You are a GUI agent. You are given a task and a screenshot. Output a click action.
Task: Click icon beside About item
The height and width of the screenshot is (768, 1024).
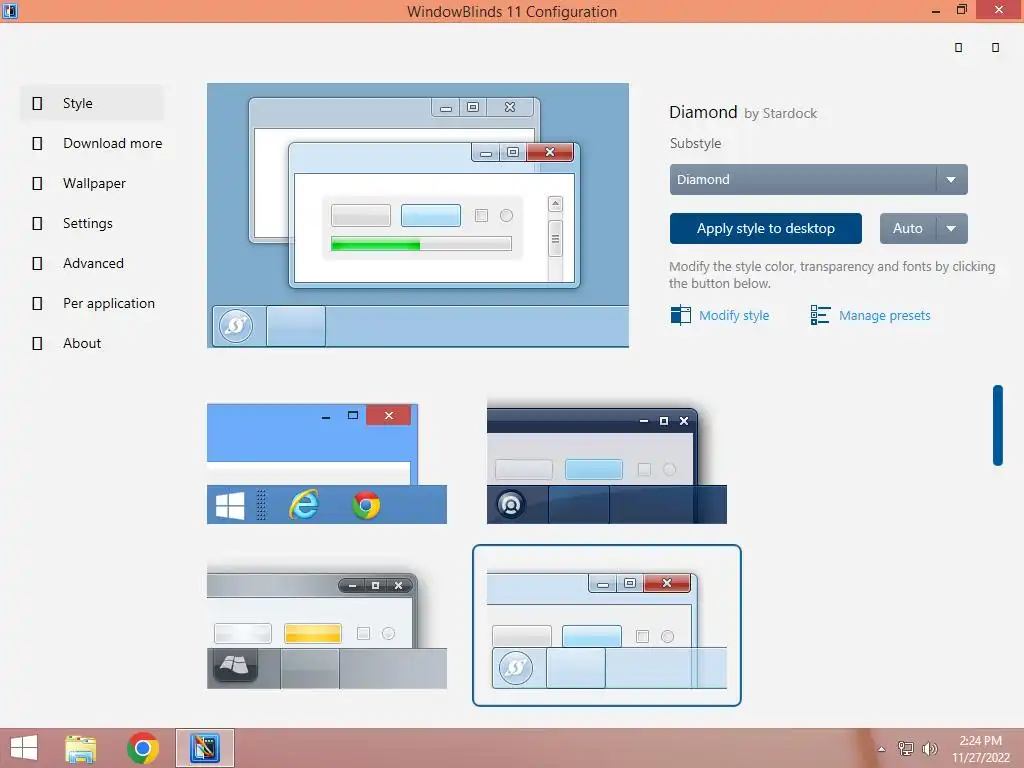[37, 343]
